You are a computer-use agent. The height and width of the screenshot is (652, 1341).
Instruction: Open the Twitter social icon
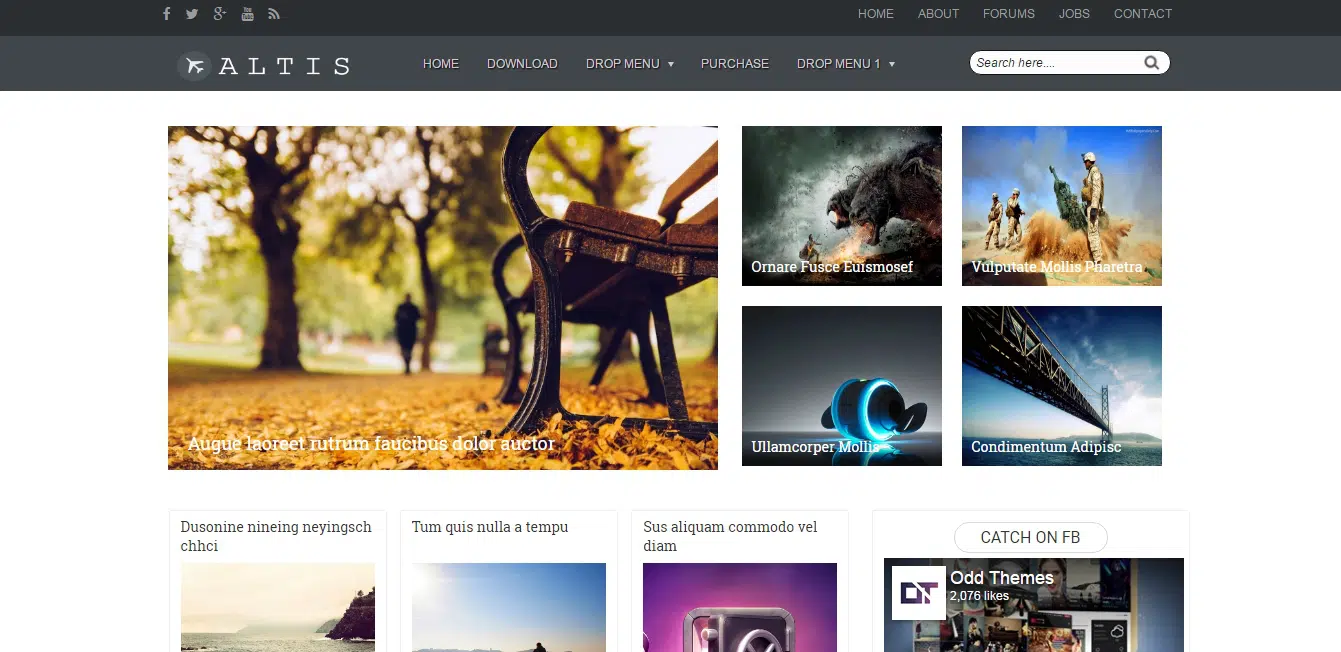point(192,14)
